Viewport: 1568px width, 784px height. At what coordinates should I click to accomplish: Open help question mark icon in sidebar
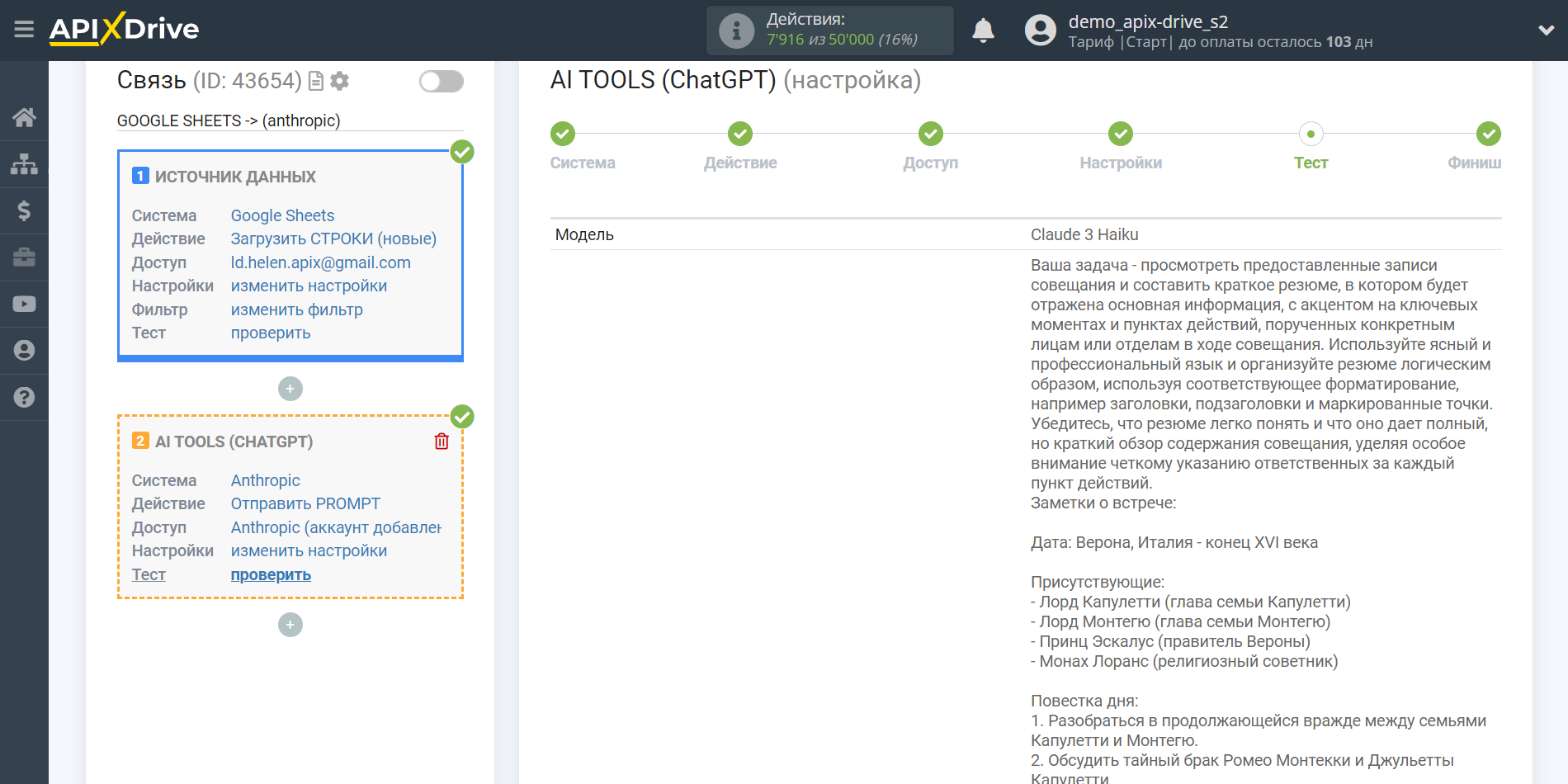tap(24, 397)
